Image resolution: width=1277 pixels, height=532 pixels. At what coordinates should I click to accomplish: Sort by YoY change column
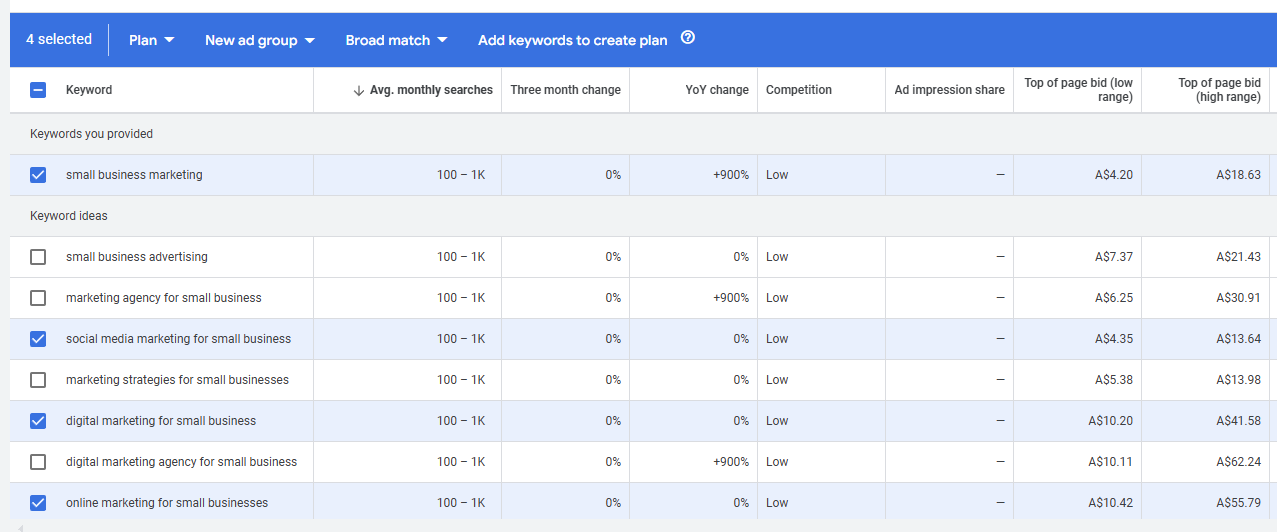tap(716, 90)
